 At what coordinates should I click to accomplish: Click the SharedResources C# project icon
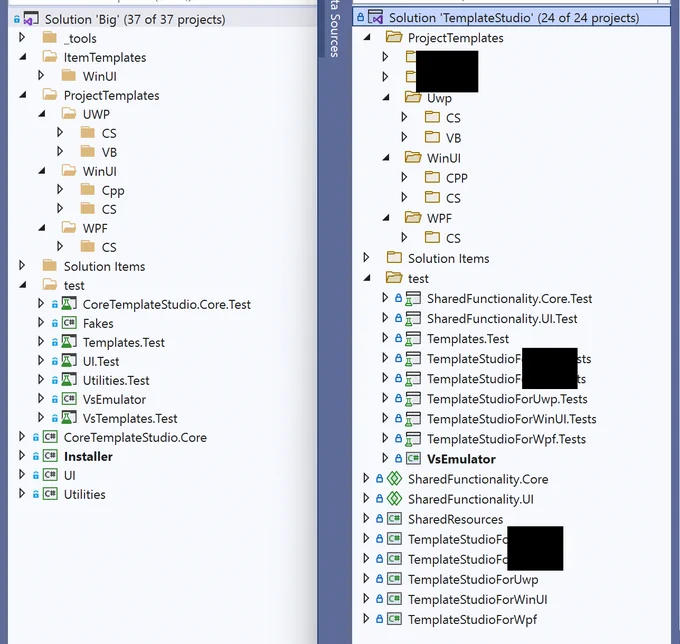coord(394,519)
